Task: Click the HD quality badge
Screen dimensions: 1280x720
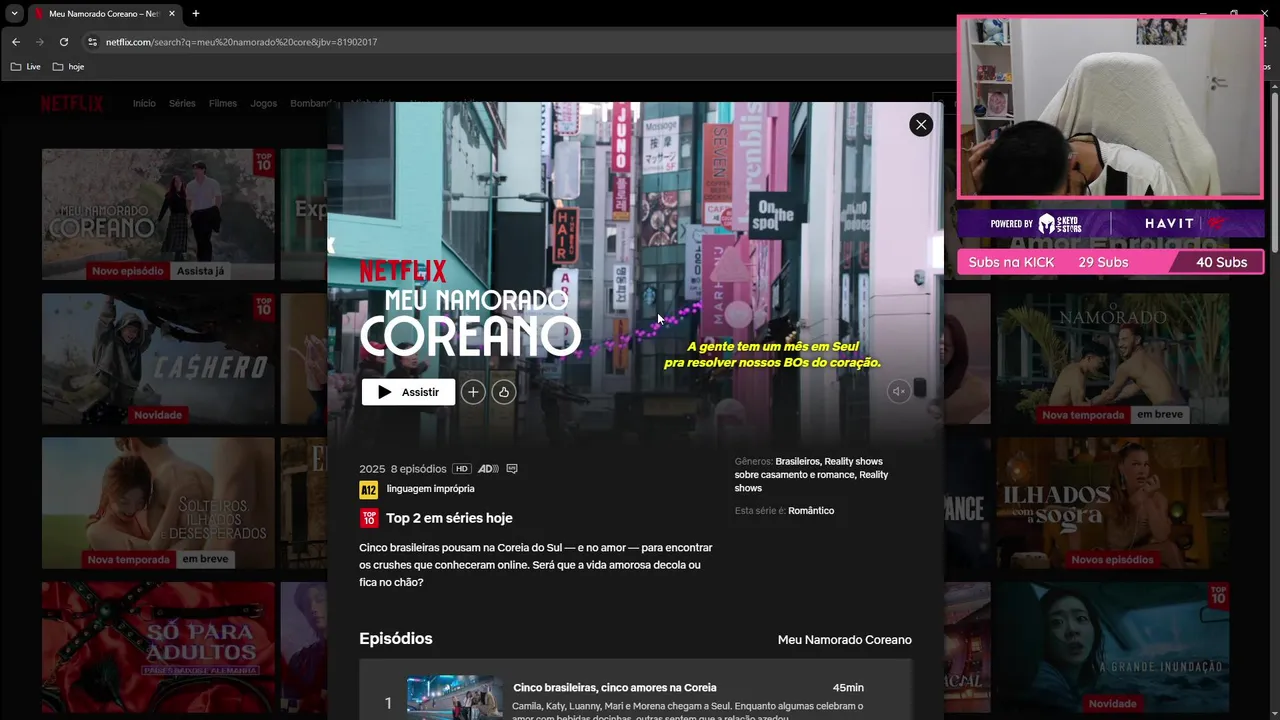Action: pyautogui.click(x=461, y=469)
